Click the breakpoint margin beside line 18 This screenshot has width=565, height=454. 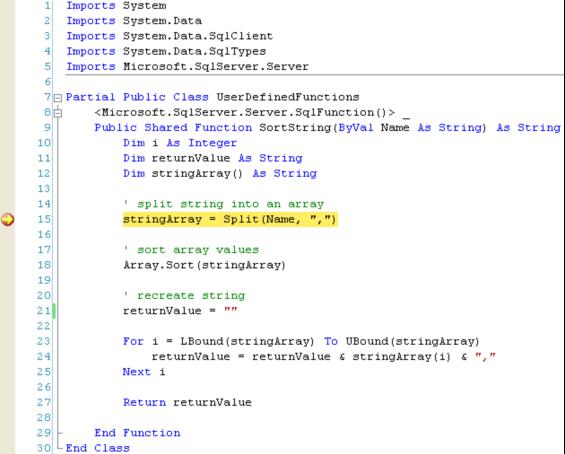click(8, 265)
